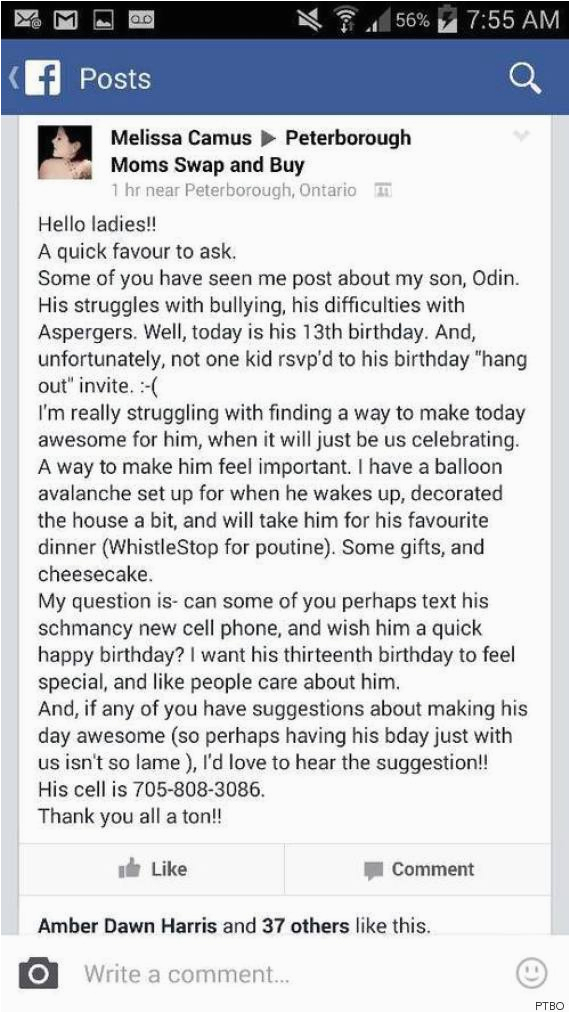Like the post about Odin's birthday
The width and height of the screenshot is (570, 1013).
pos(152,869)
